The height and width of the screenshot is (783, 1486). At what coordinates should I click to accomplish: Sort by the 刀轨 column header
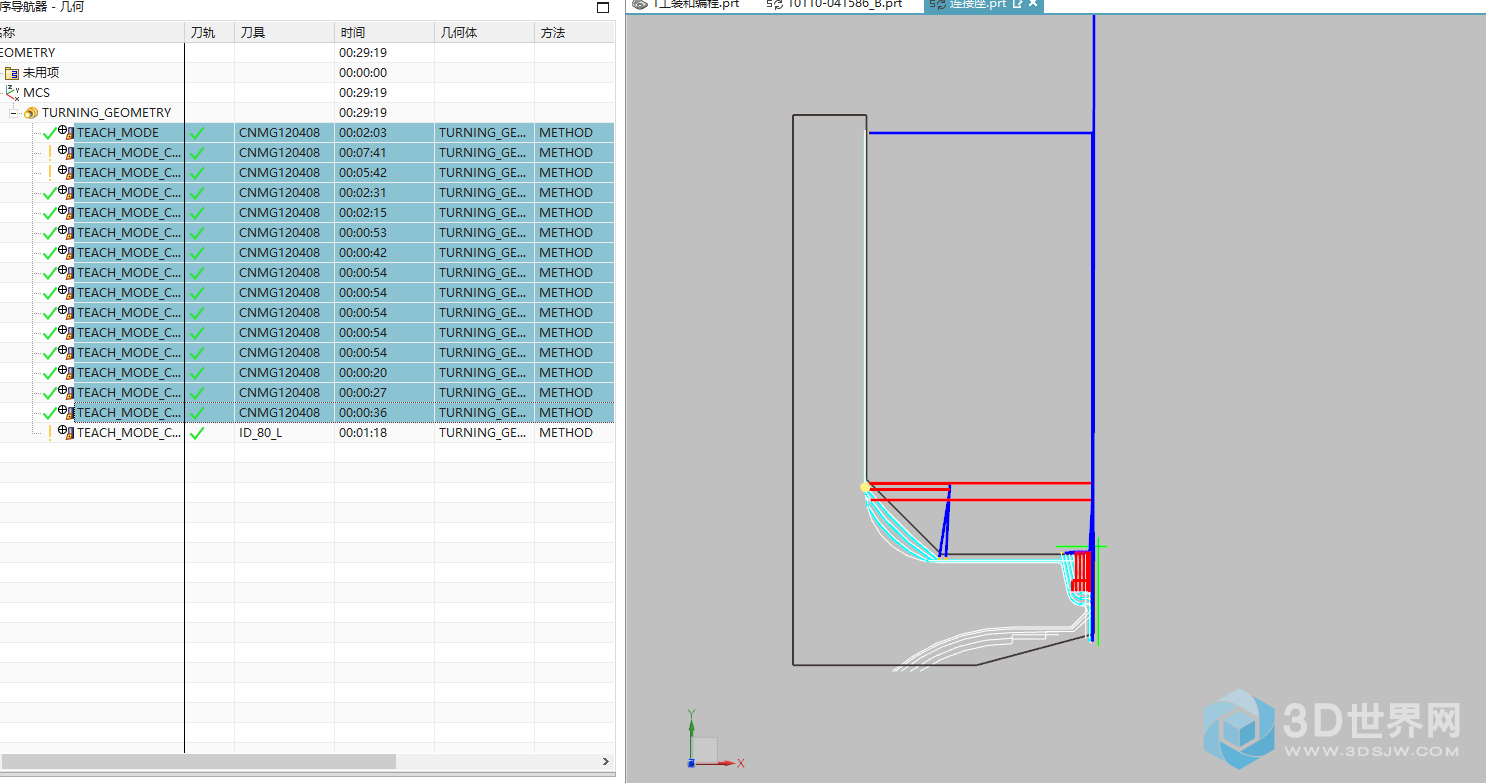pos(210,33)
